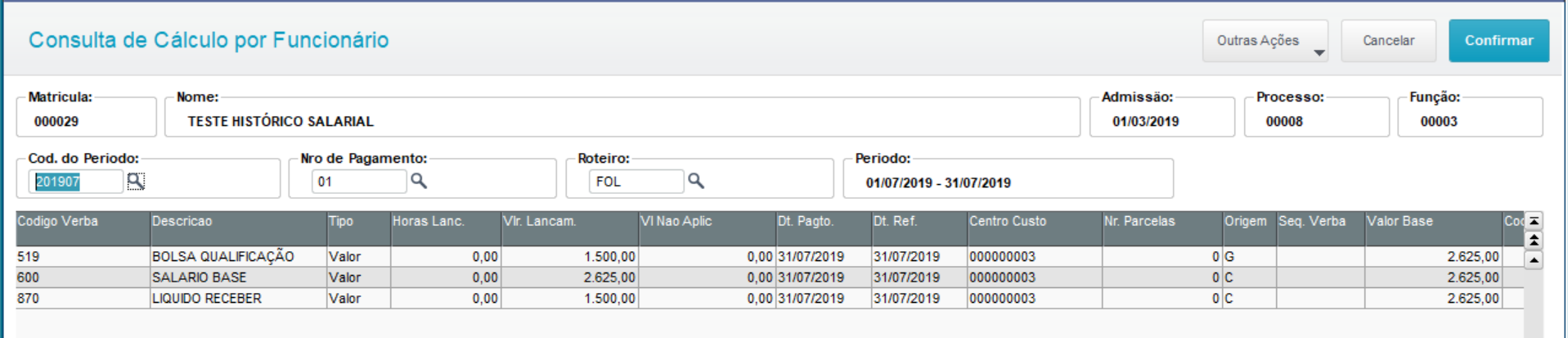Click Função value 00003
Viewport: 1568px width, 338px height.
1439,121
